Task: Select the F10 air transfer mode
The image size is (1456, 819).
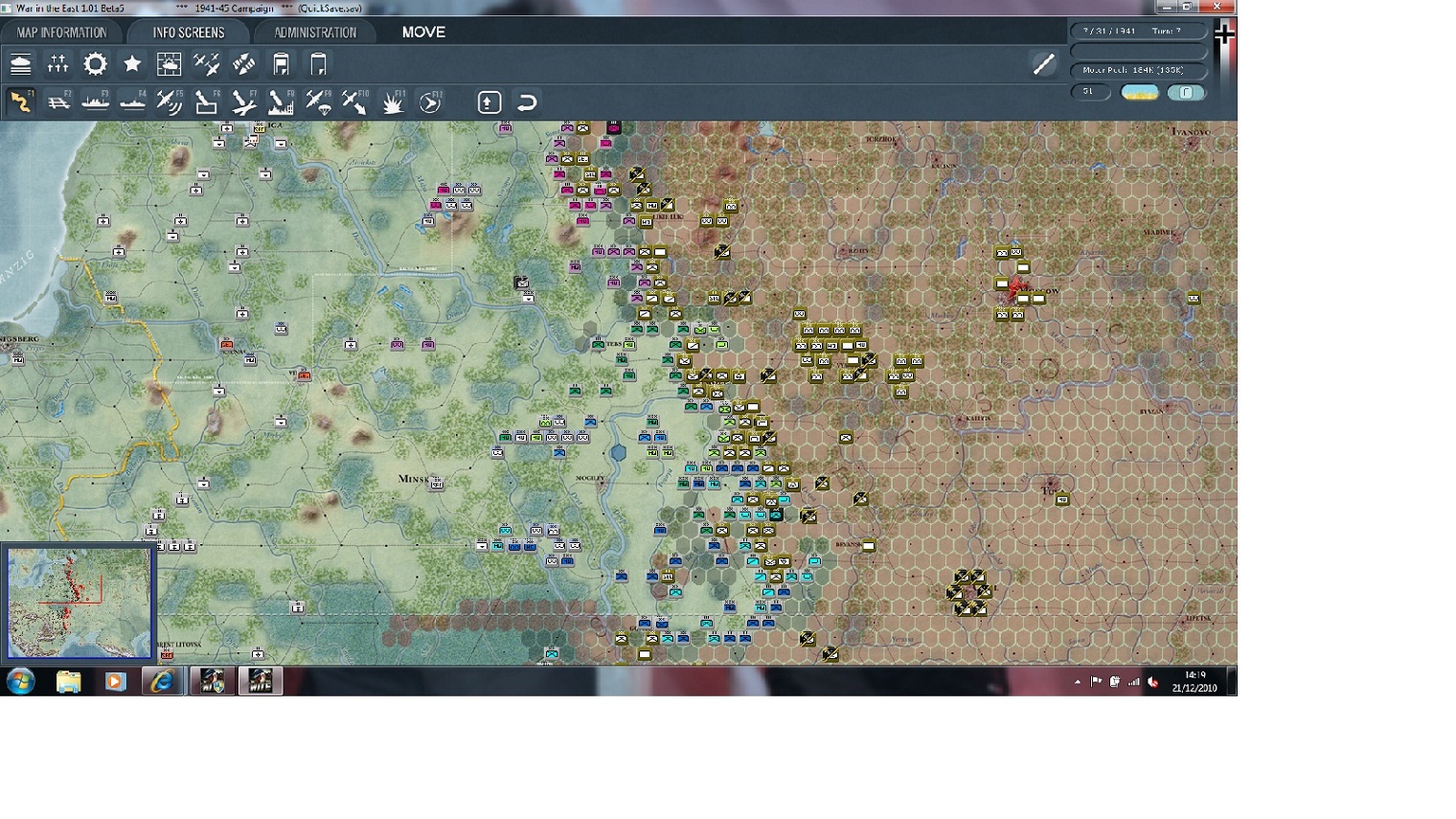Action: 354,102
